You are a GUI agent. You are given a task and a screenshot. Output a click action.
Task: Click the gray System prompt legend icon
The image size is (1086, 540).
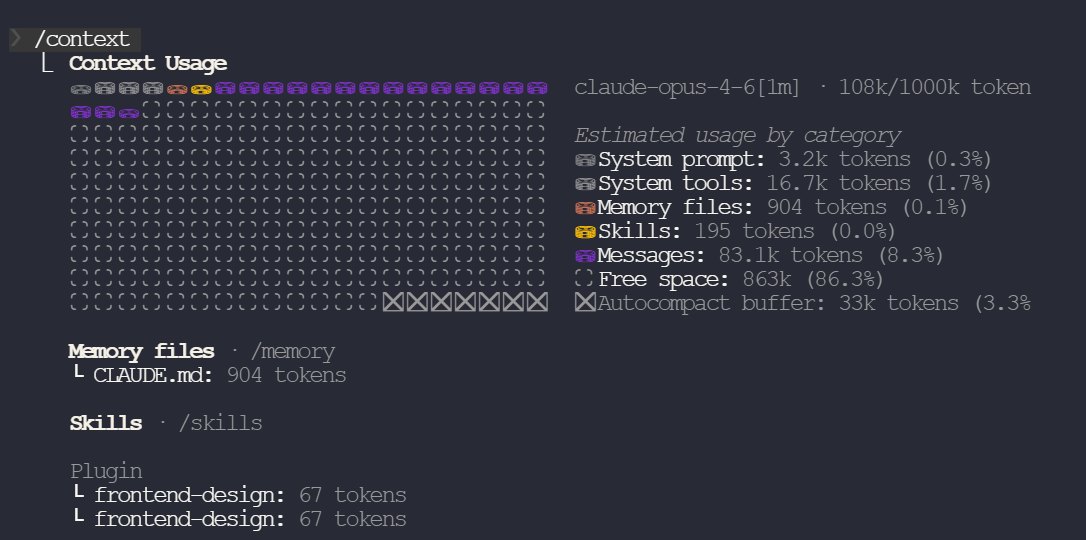point(585,161)
